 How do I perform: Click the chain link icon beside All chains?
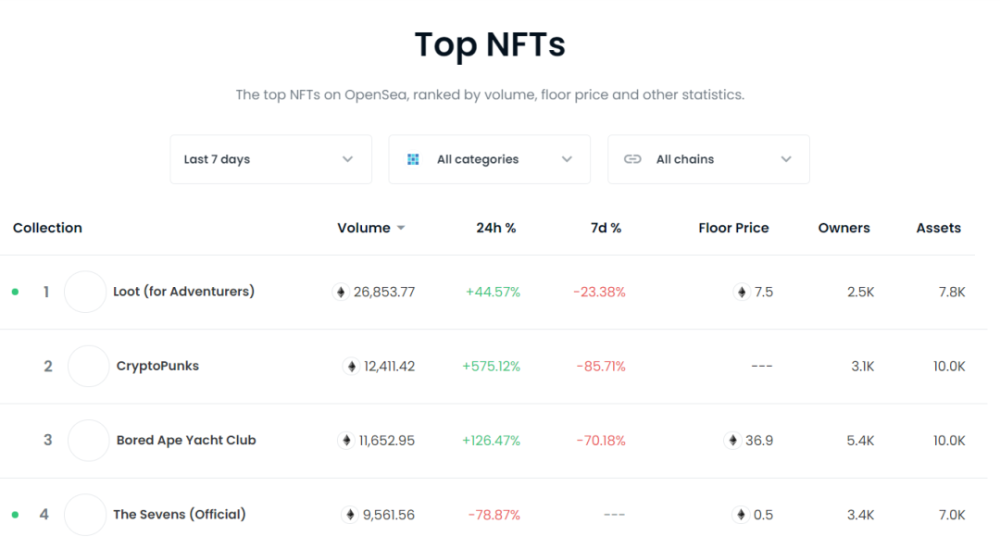tap(632, 159)
